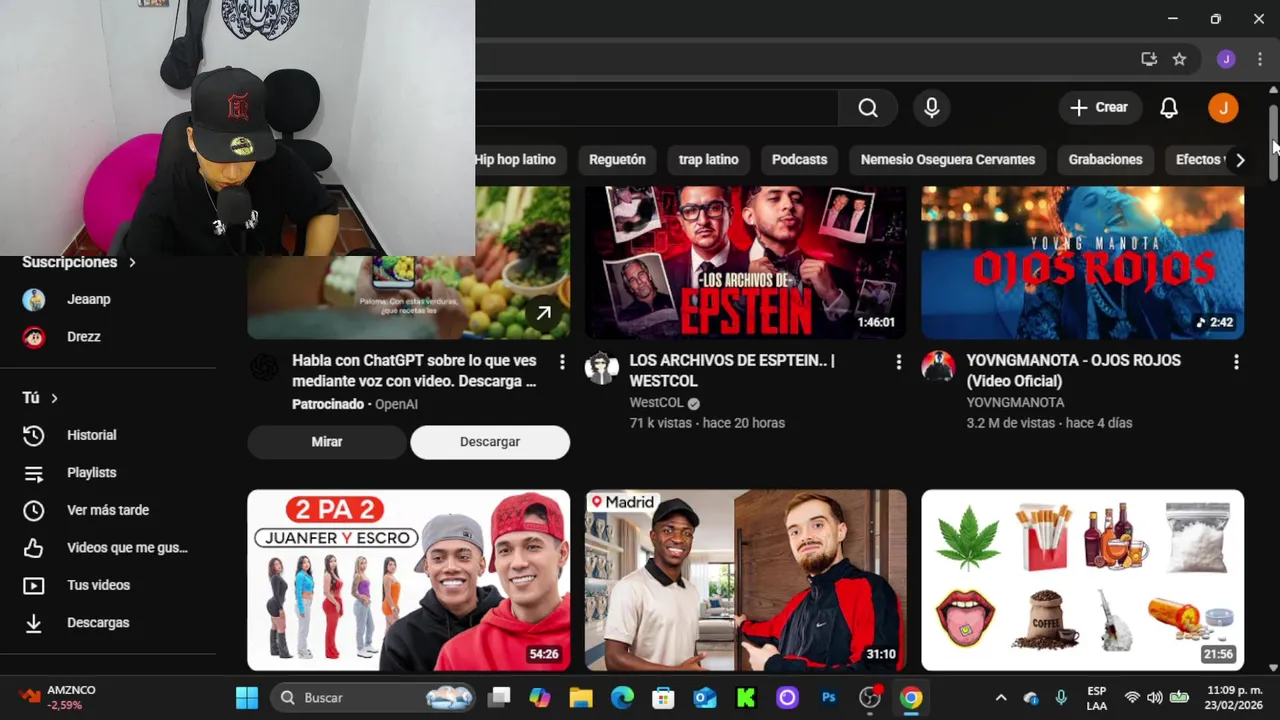The image size is (1280, 720).
Task: Open Task View in the taskbar
Action: (499, 698)
